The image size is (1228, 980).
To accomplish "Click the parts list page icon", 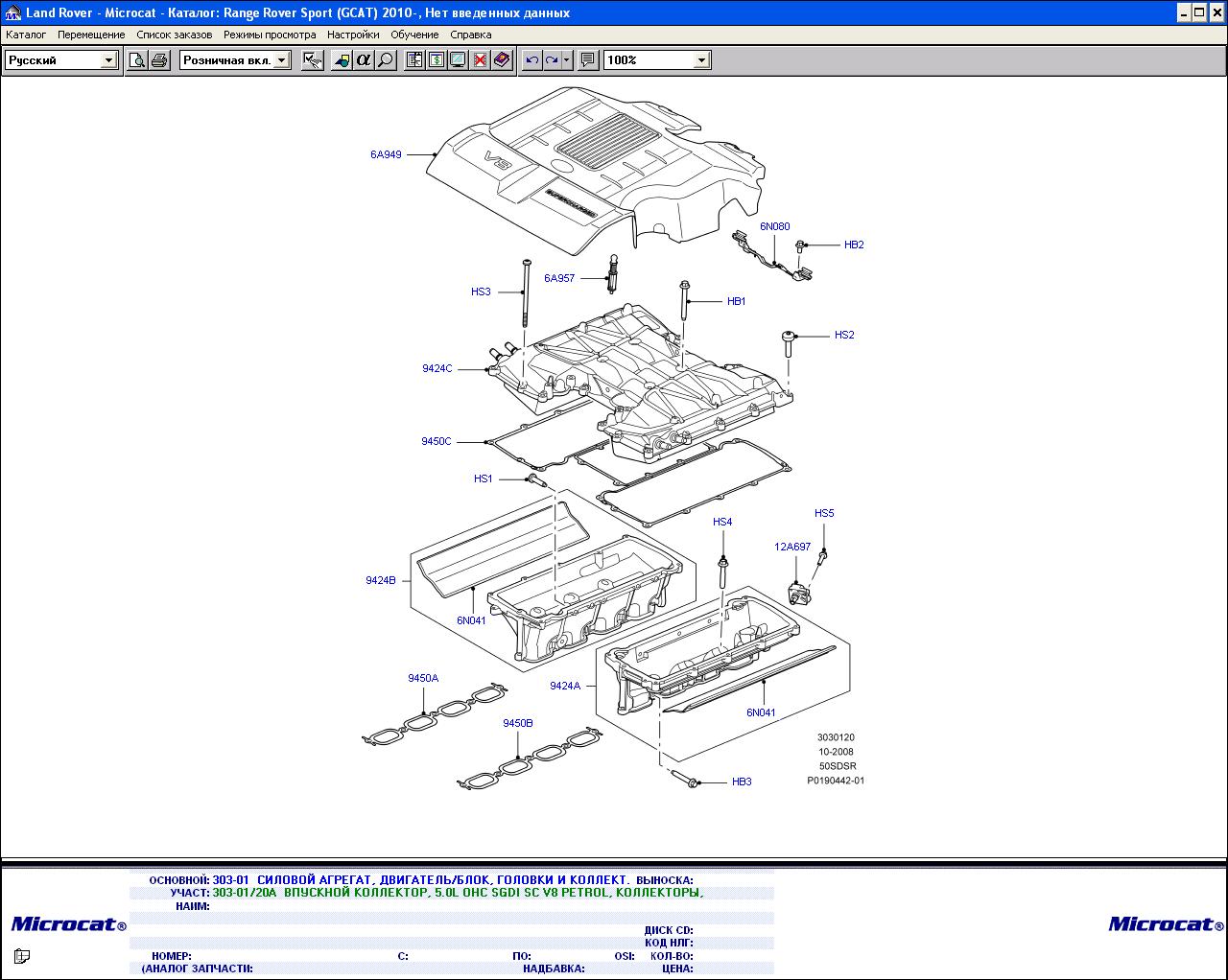I will pos(414,60).
